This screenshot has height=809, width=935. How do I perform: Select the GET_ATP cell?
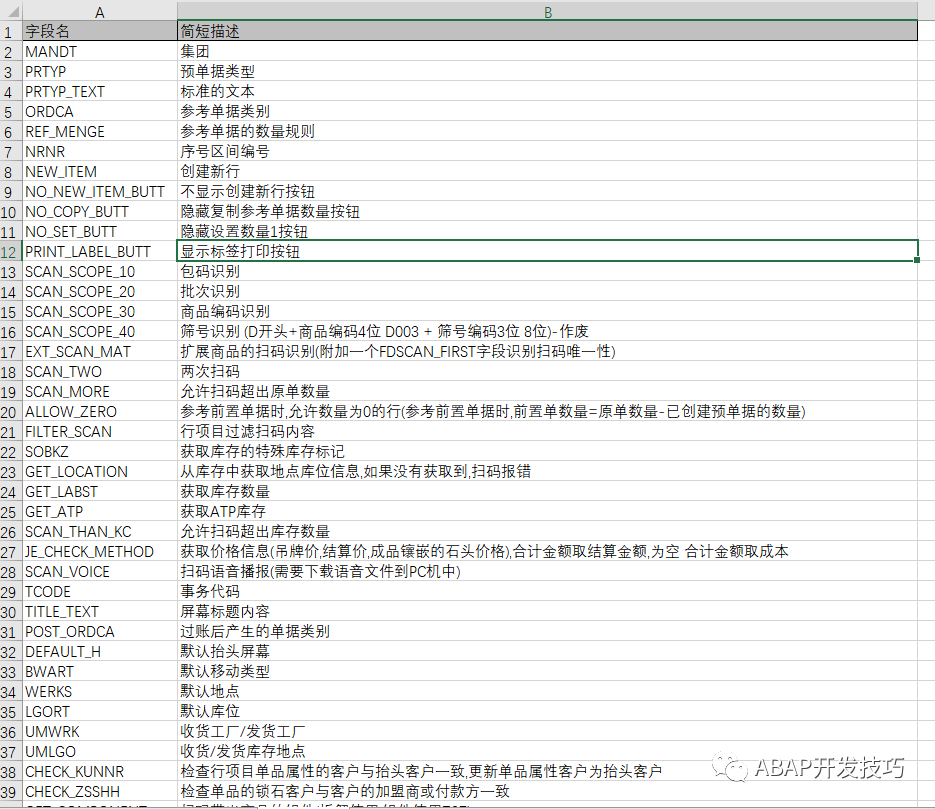click(x=100, y=511)
